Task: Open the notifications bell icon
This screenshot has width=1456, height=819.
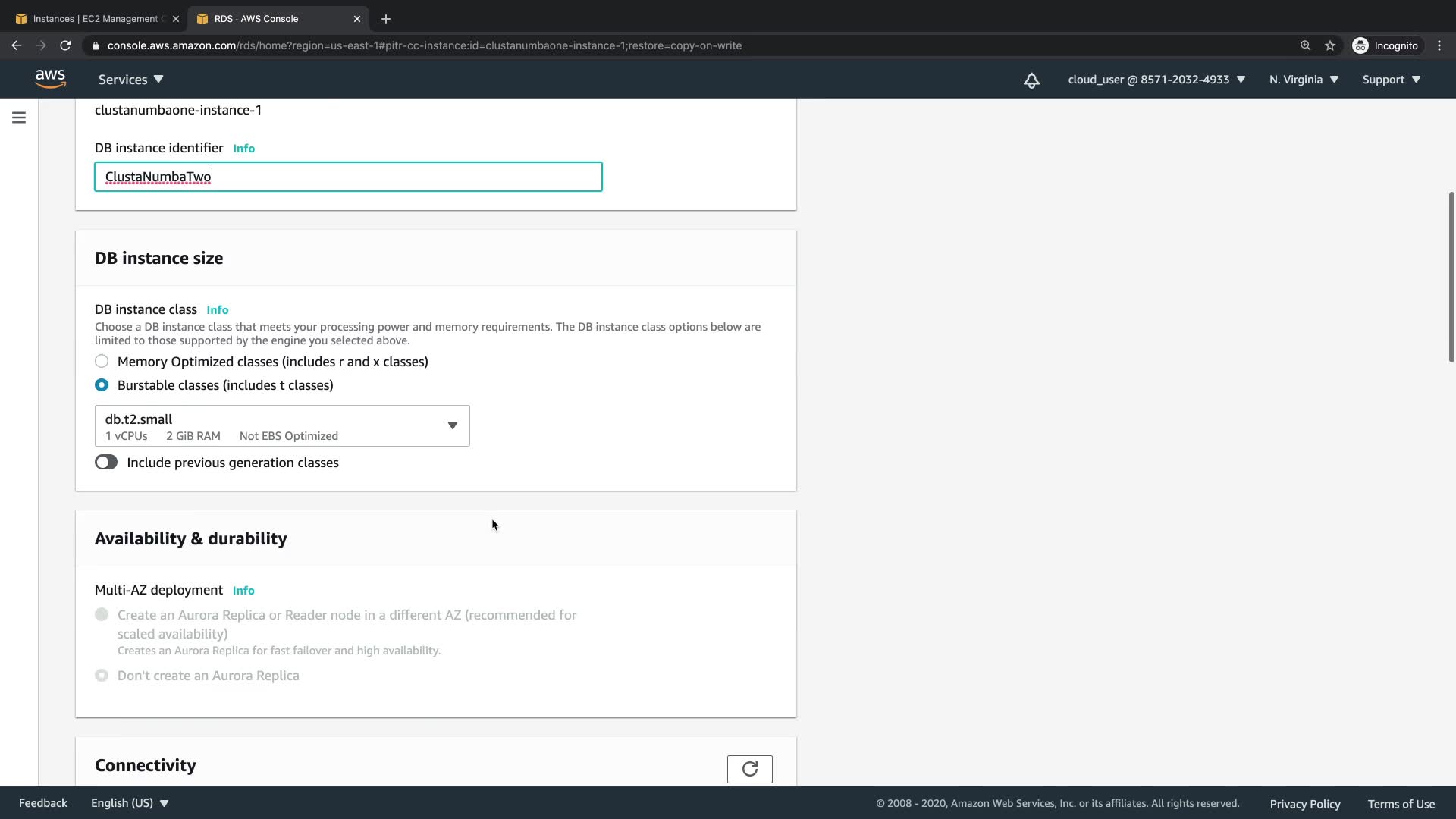Action: pos(1031,80)
